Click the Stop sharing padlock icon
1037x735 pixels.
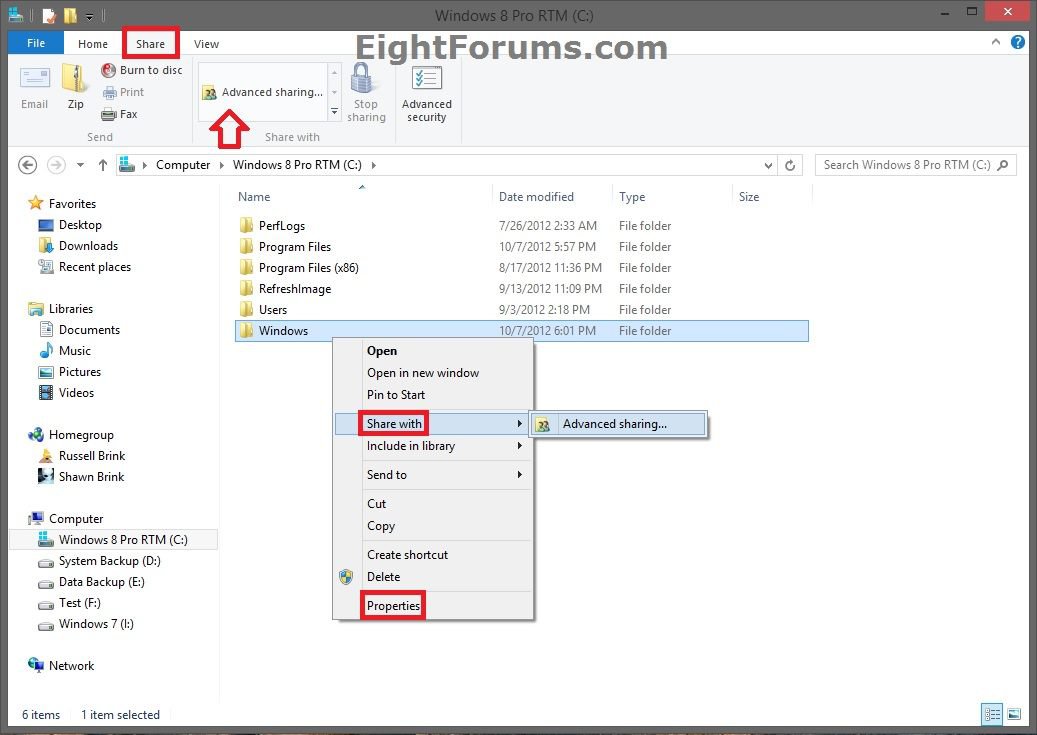click(362, 78)
